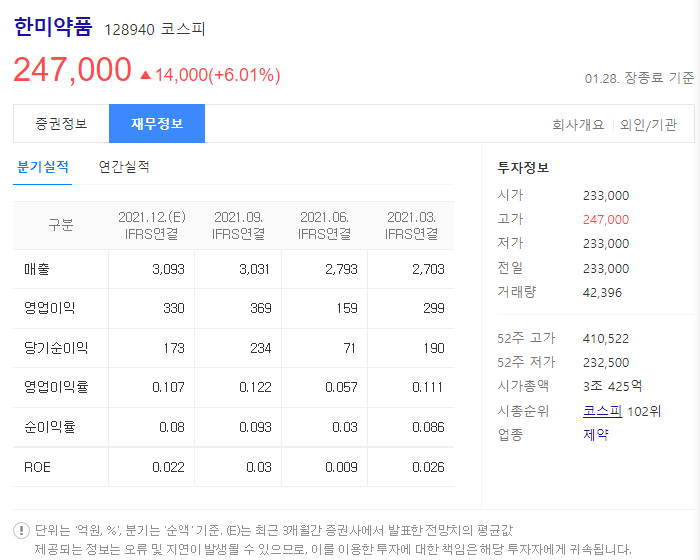Click the 순이익률 value 0.093
This screenshot has height=560, width=700.
coord(255,427)
